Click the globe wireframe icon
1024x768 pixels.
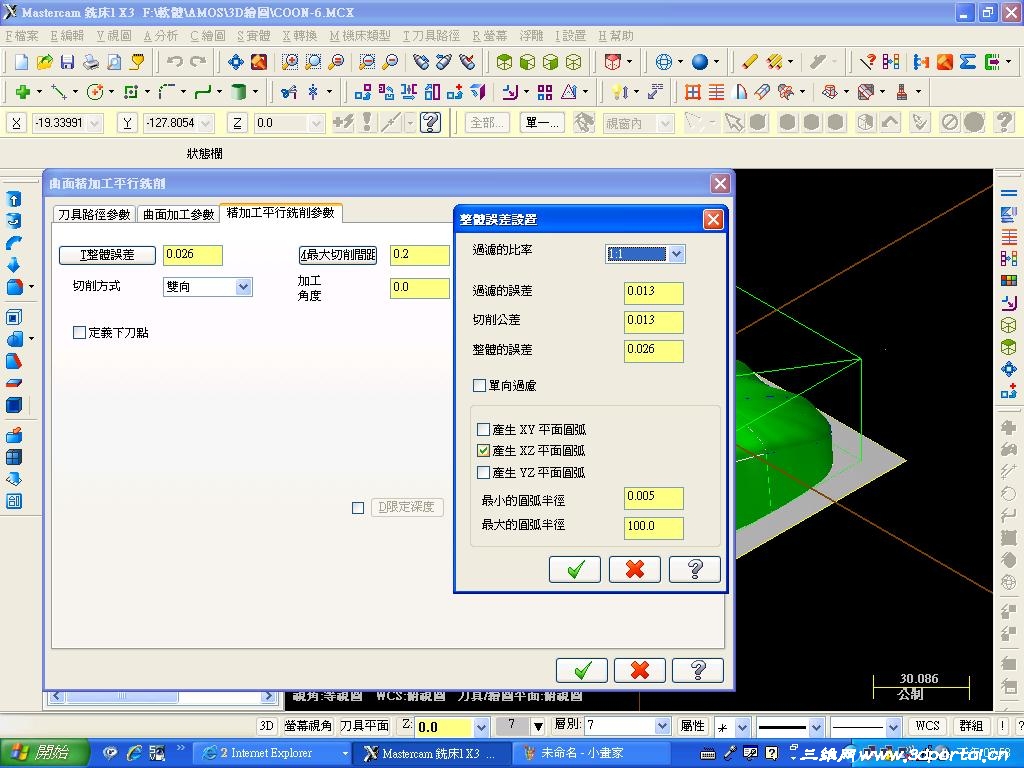[x=664, y=62]
